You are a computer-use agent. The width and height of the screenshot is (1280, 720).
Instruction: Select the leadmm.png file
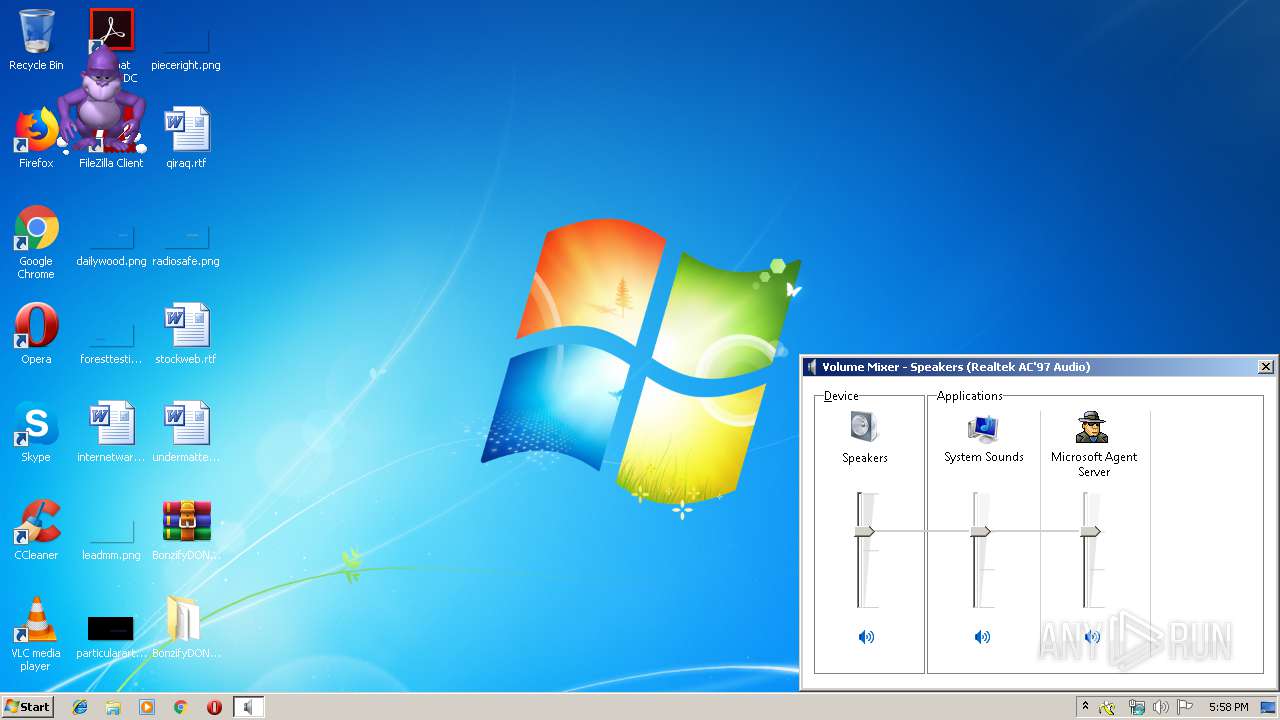click(x=112, y=538)
